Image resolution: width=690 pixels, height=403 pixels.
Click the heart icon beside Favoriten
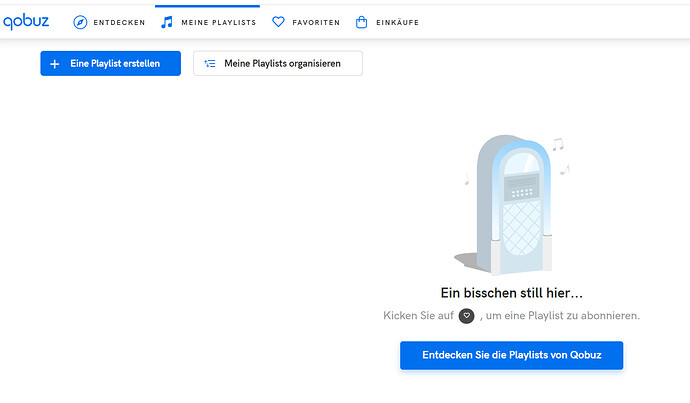tap(278, 22)
